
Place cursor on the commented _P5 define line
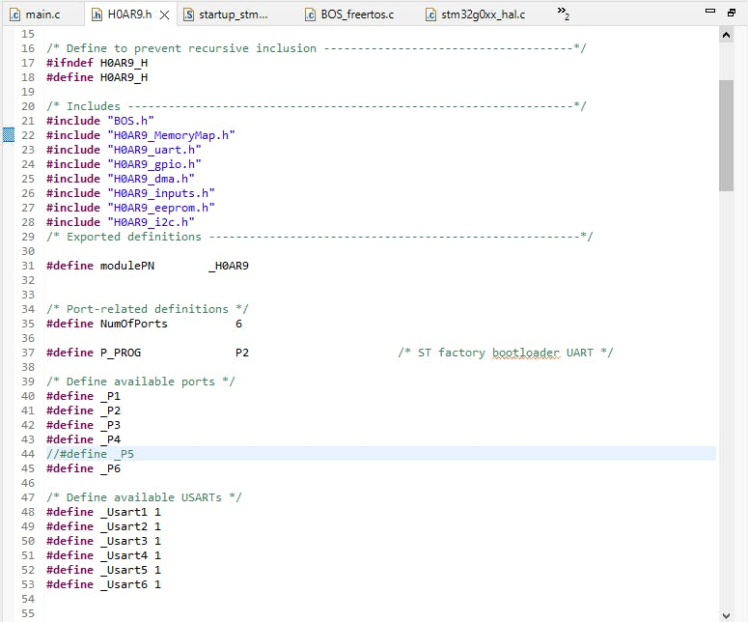[90, 454]
